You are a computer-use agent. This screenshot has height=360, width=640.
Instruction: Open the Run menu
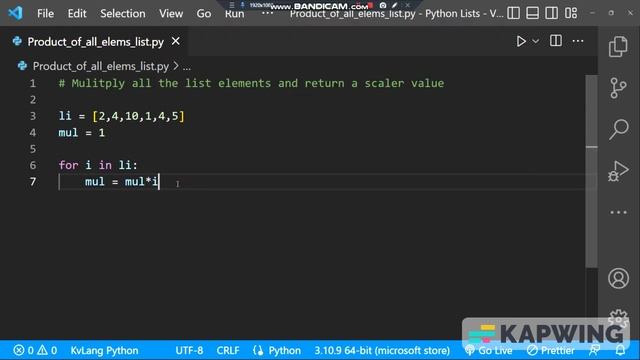(234, 14)
